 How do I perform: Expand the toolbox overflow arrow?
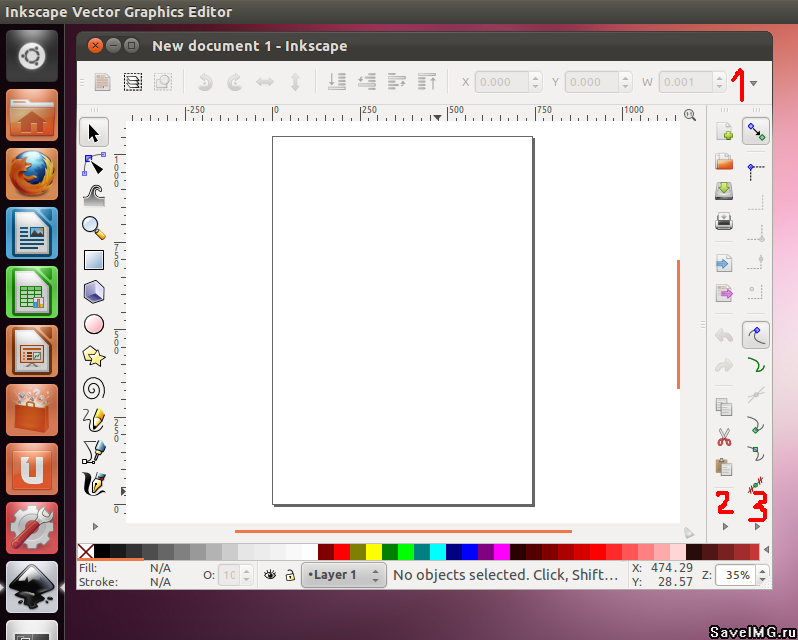95,526
